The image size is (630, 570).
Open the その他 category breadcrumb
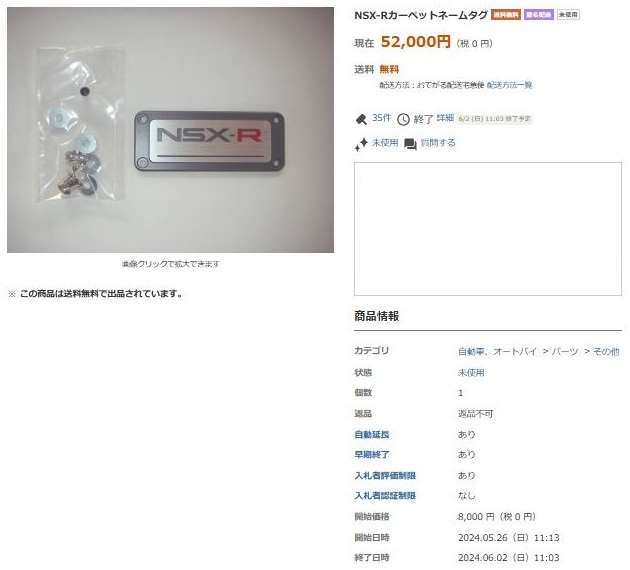pyautogui.click(x=606, y=351)
